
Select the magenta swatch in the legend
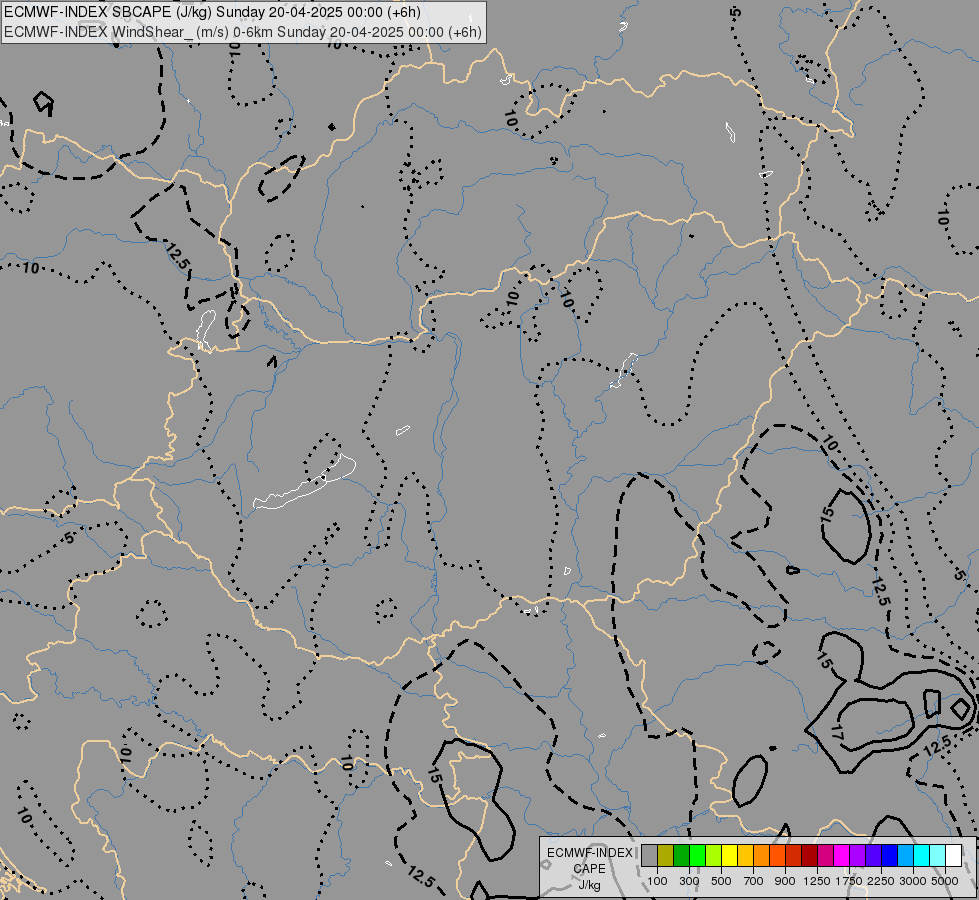[842, 855]
